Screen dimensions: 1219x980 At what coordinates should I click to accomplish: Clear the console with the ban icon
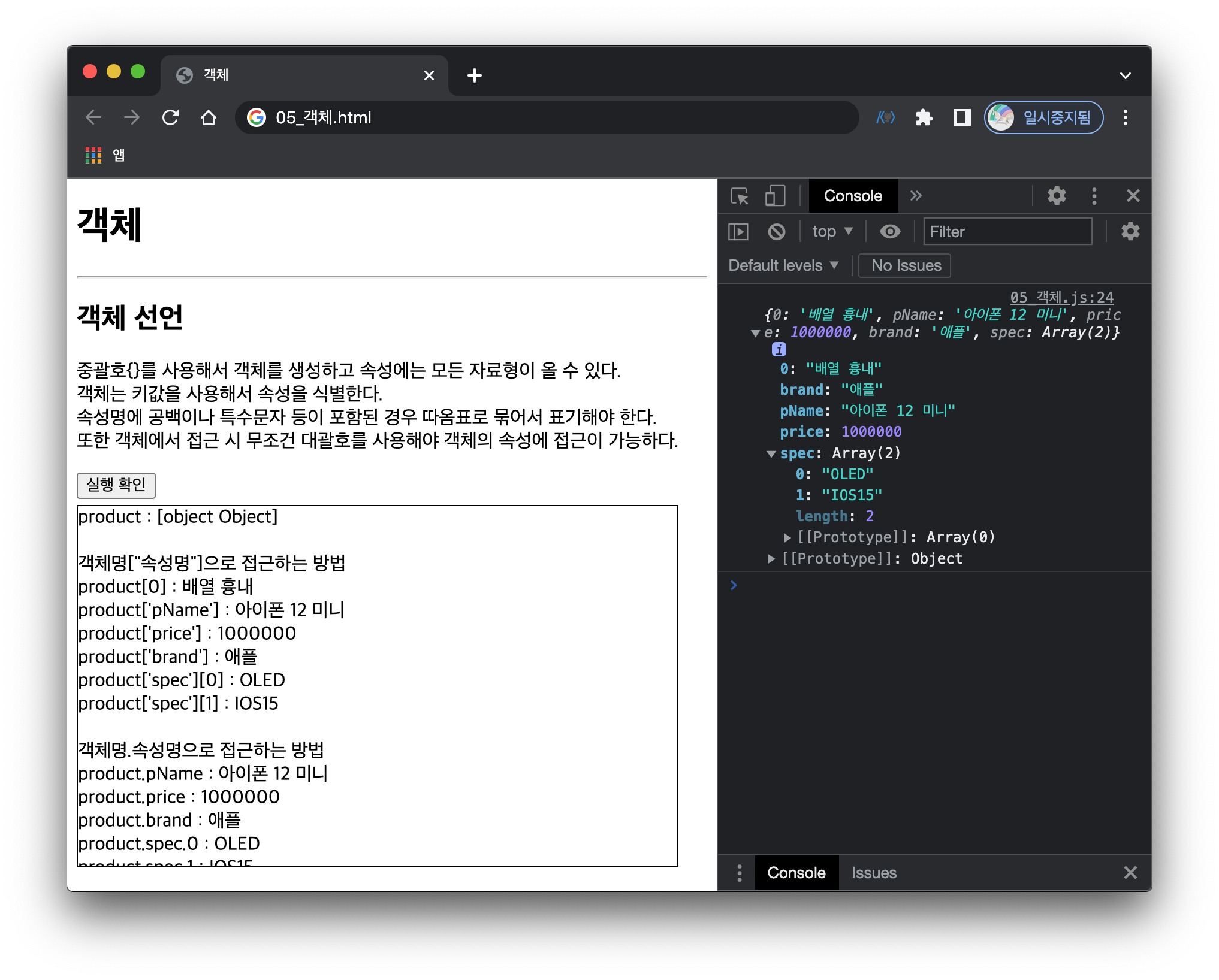pos(776,232)
